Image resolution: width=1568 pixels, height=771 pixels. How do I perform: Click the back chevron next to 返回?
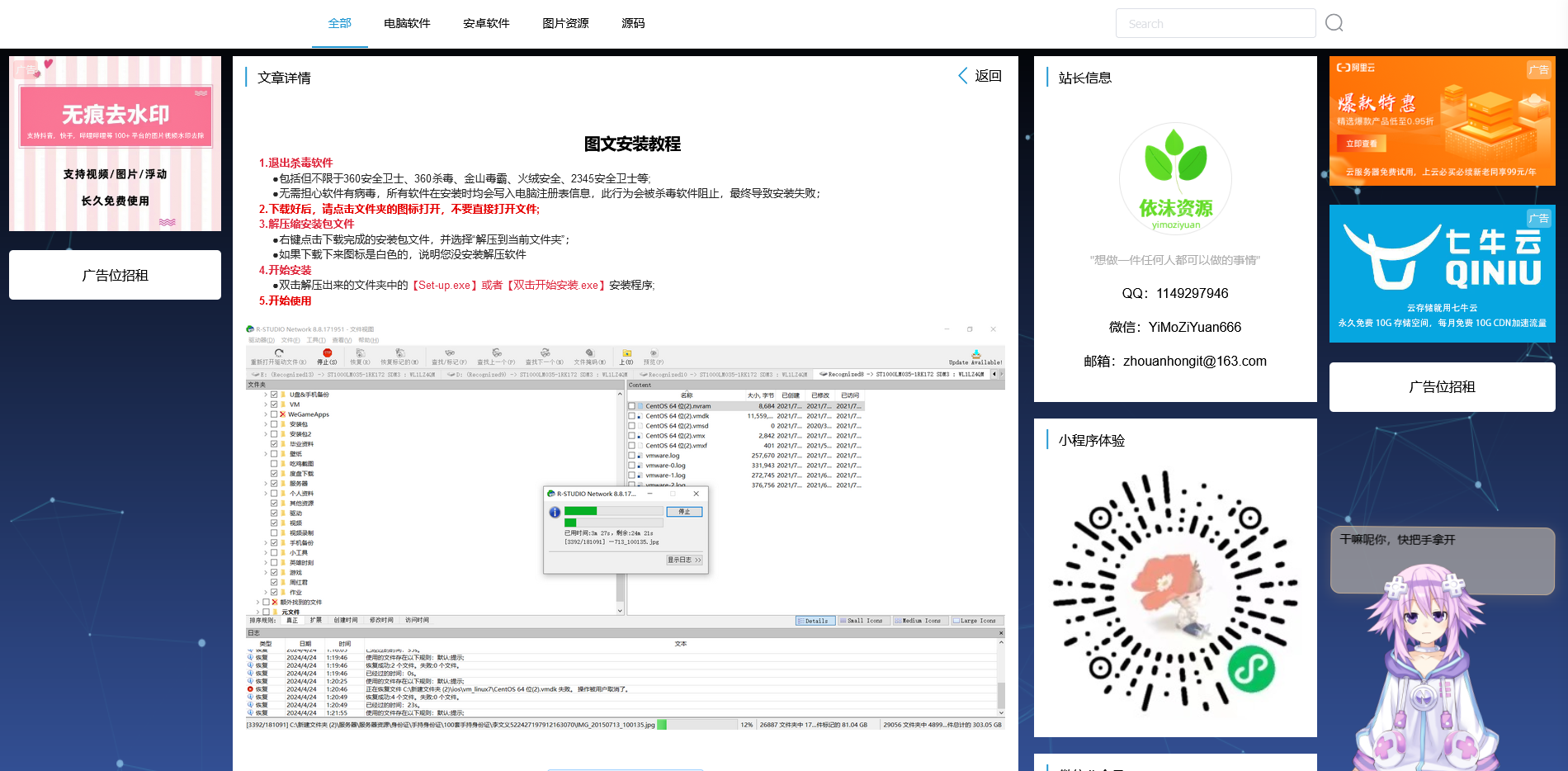pyautogui.click(x=962, y=76)
